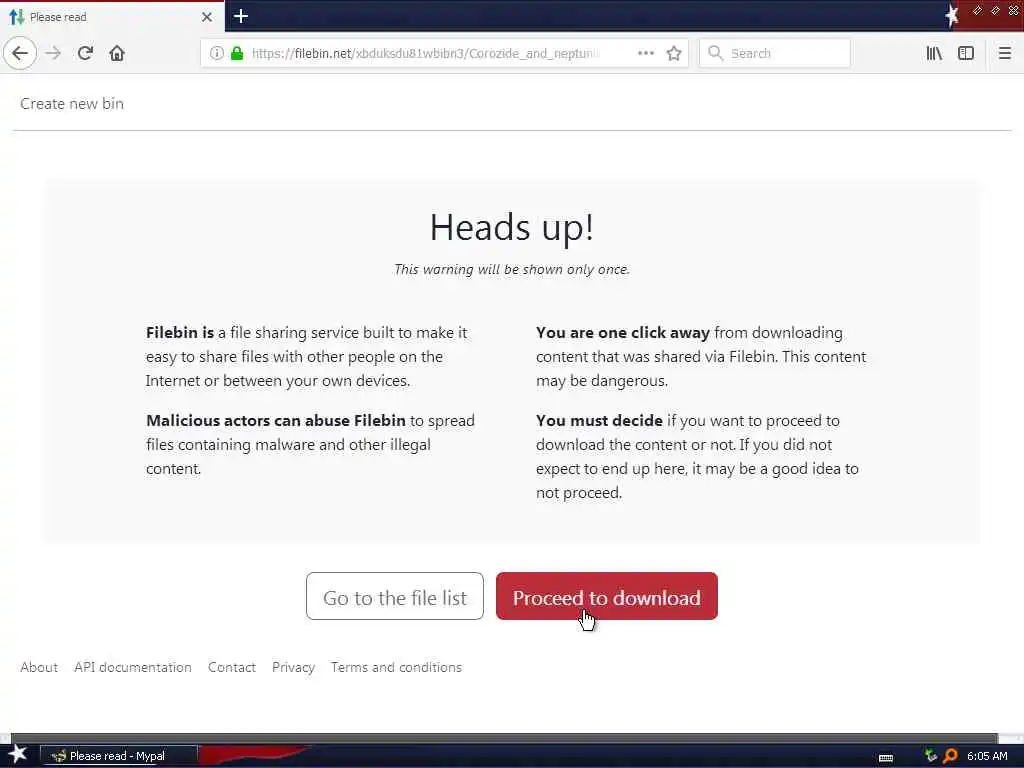This screenshot has width=1024, height=768.
Task: Open the API documentation footer link
Action: (133, 667)
